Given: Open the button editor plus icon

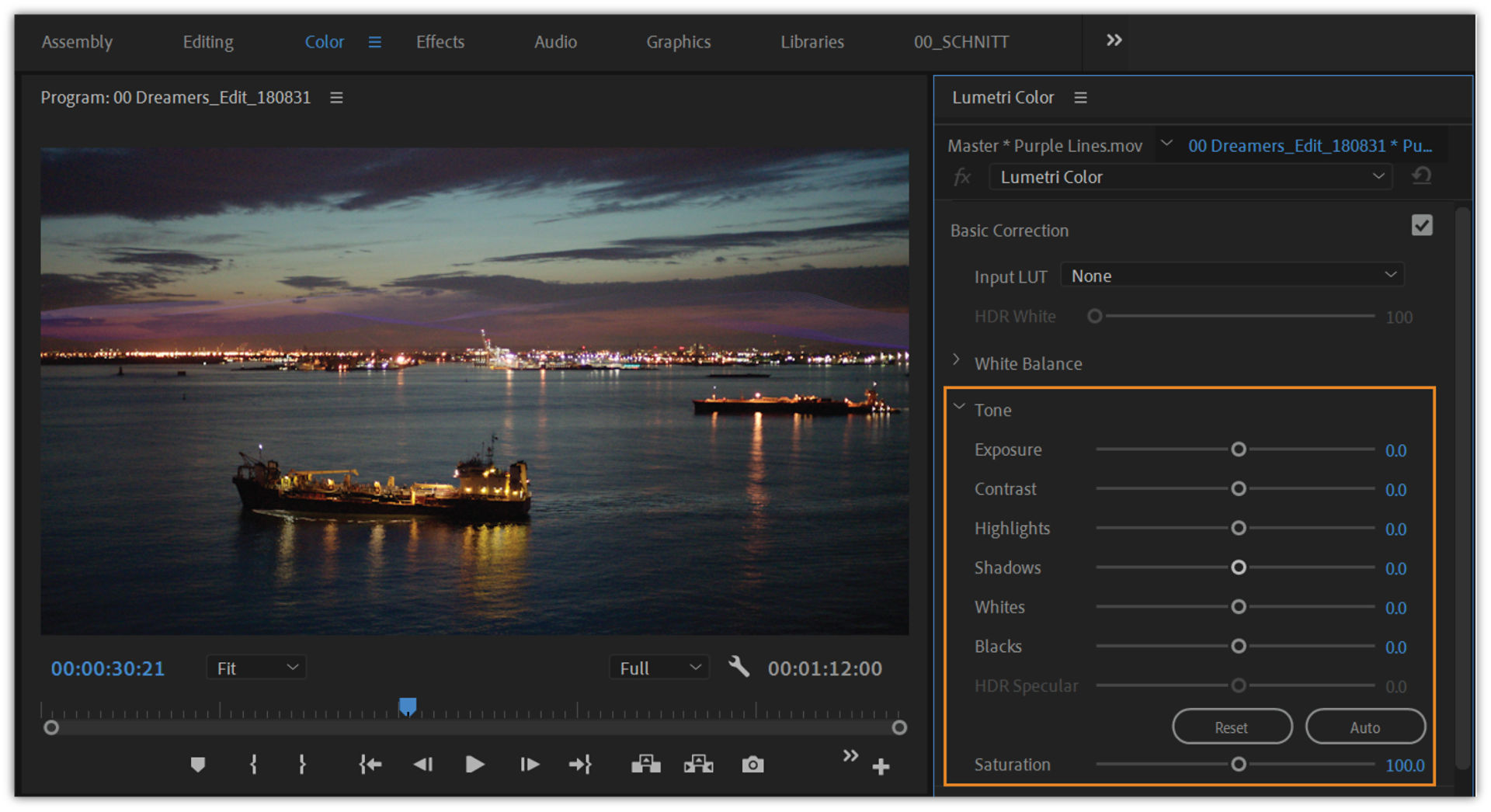Looking at the screenshot, I should pyautogui.click(x=881, y=767).
